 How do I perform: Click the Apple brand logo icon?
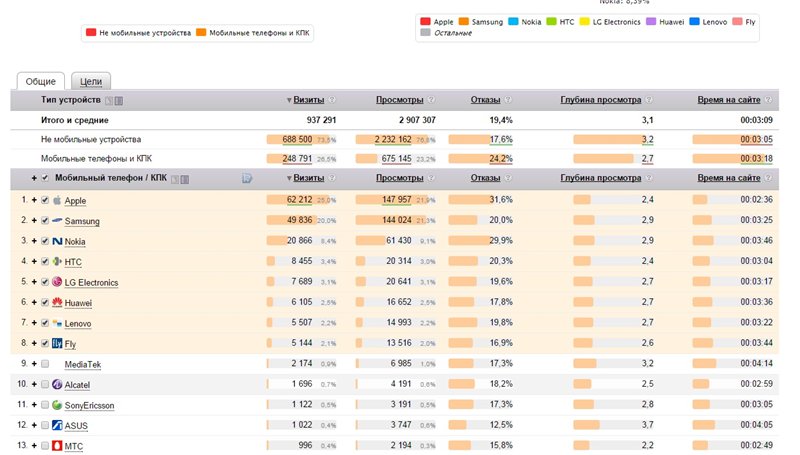pyautogui.click(x=57, y=200)
